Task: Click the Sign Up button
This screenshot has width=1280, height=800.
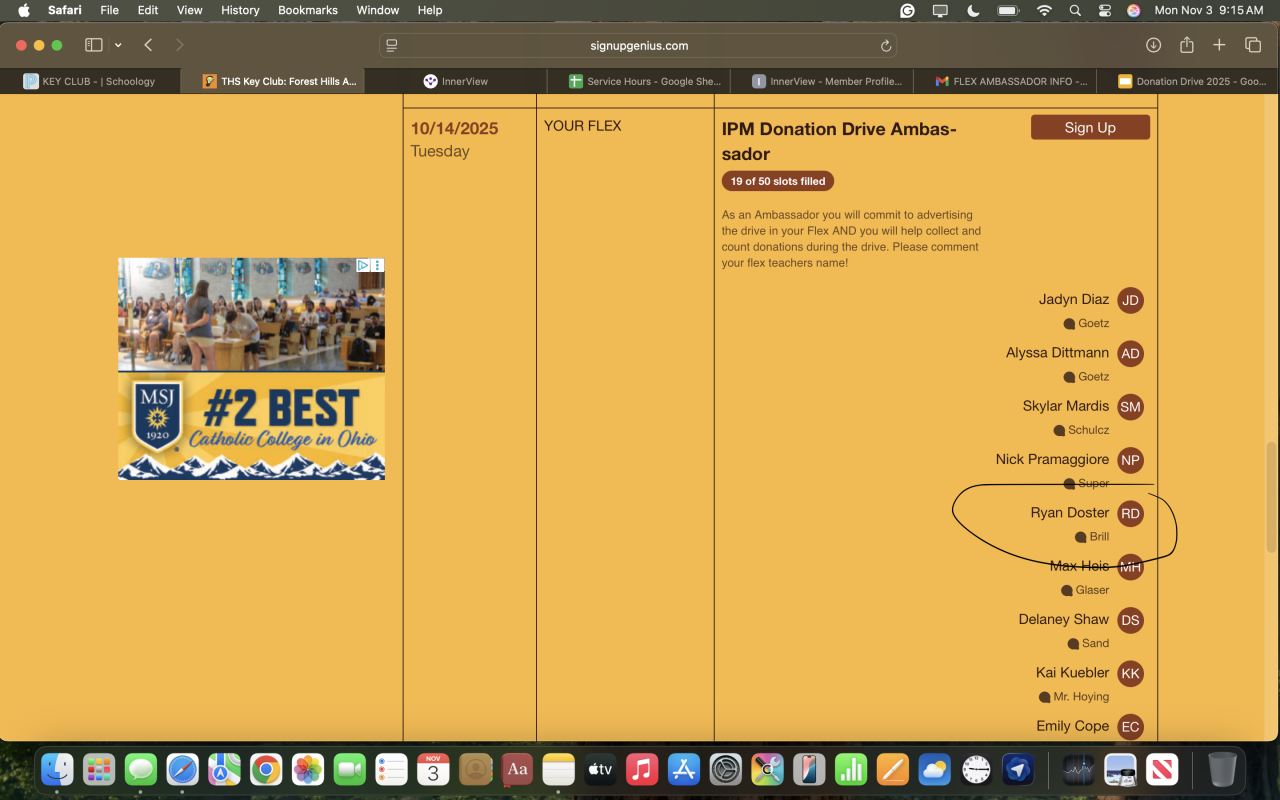Action: [x=1090, y=127]
